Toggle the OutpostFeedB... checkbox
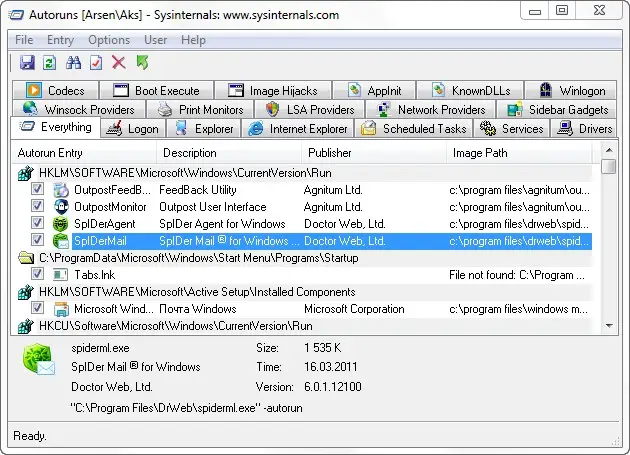The width and height of the screenshot is (630, 455). click(37, 189)
